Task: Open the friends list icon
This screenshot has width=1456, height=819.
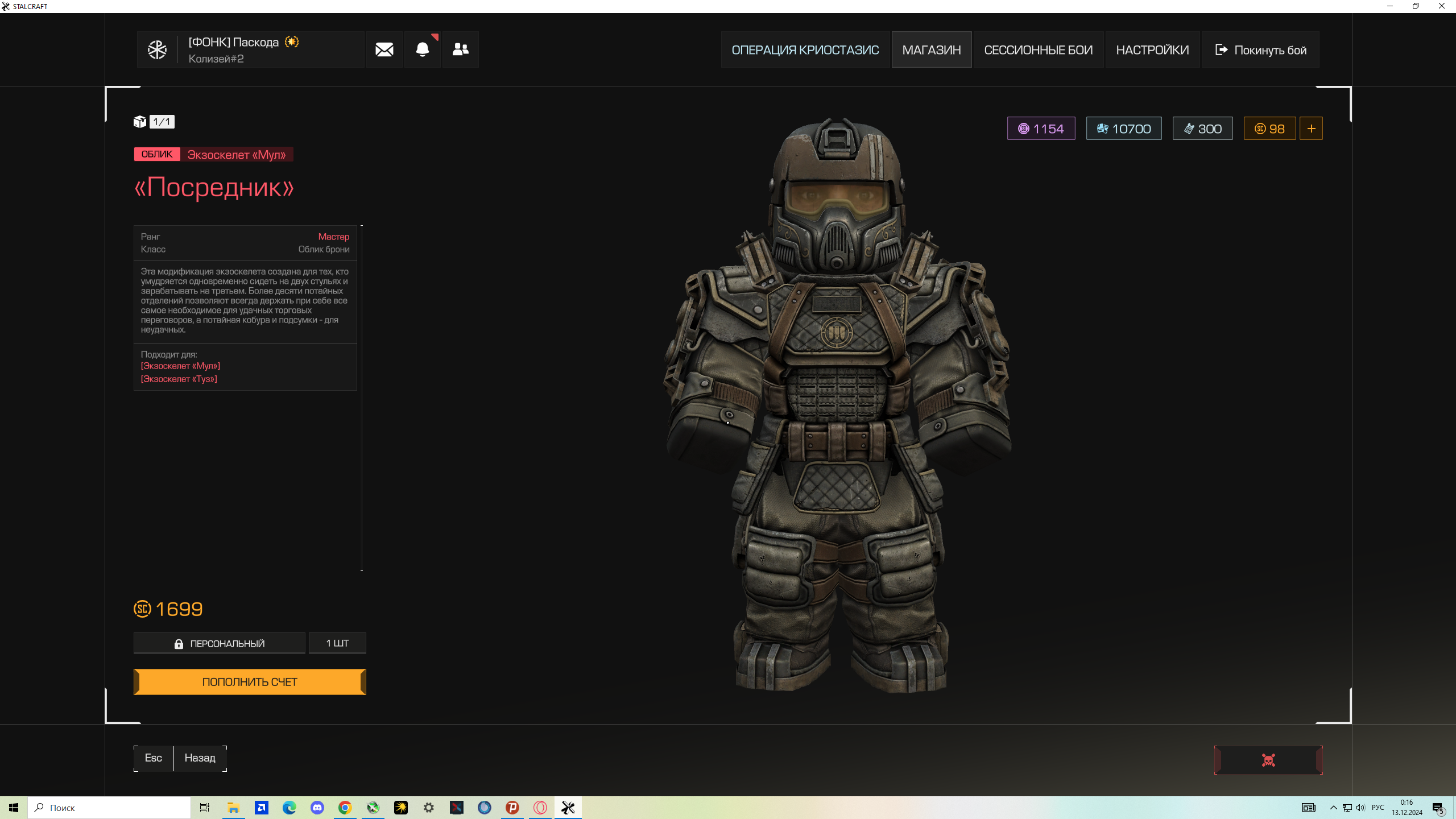Action: tap(461, 49)
